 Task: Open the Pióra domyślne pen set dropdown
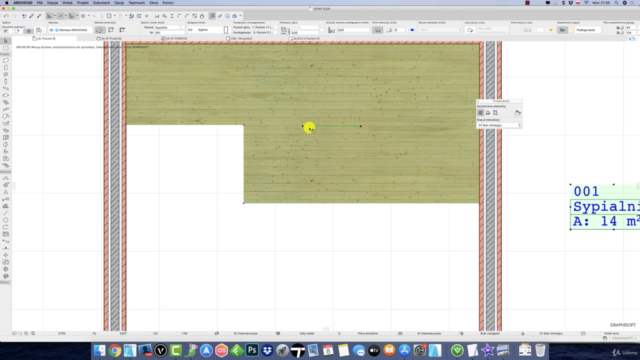(368, 333)
